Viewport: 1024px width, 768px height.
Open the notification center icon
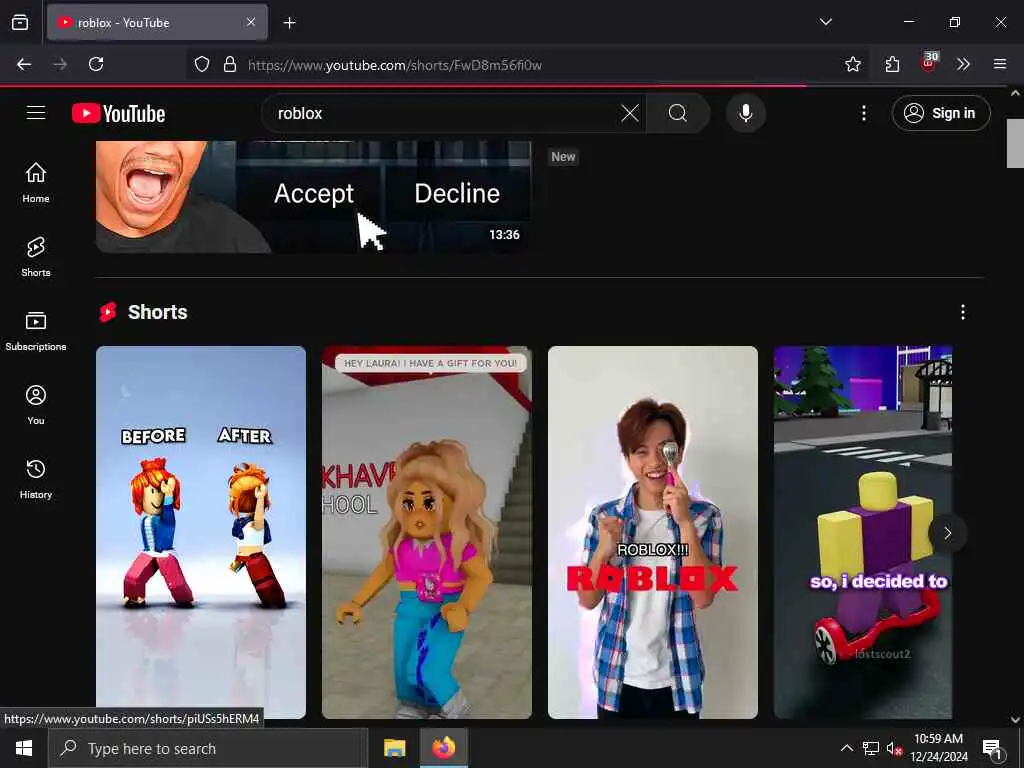pyautogui.click(x=993, y=749)
